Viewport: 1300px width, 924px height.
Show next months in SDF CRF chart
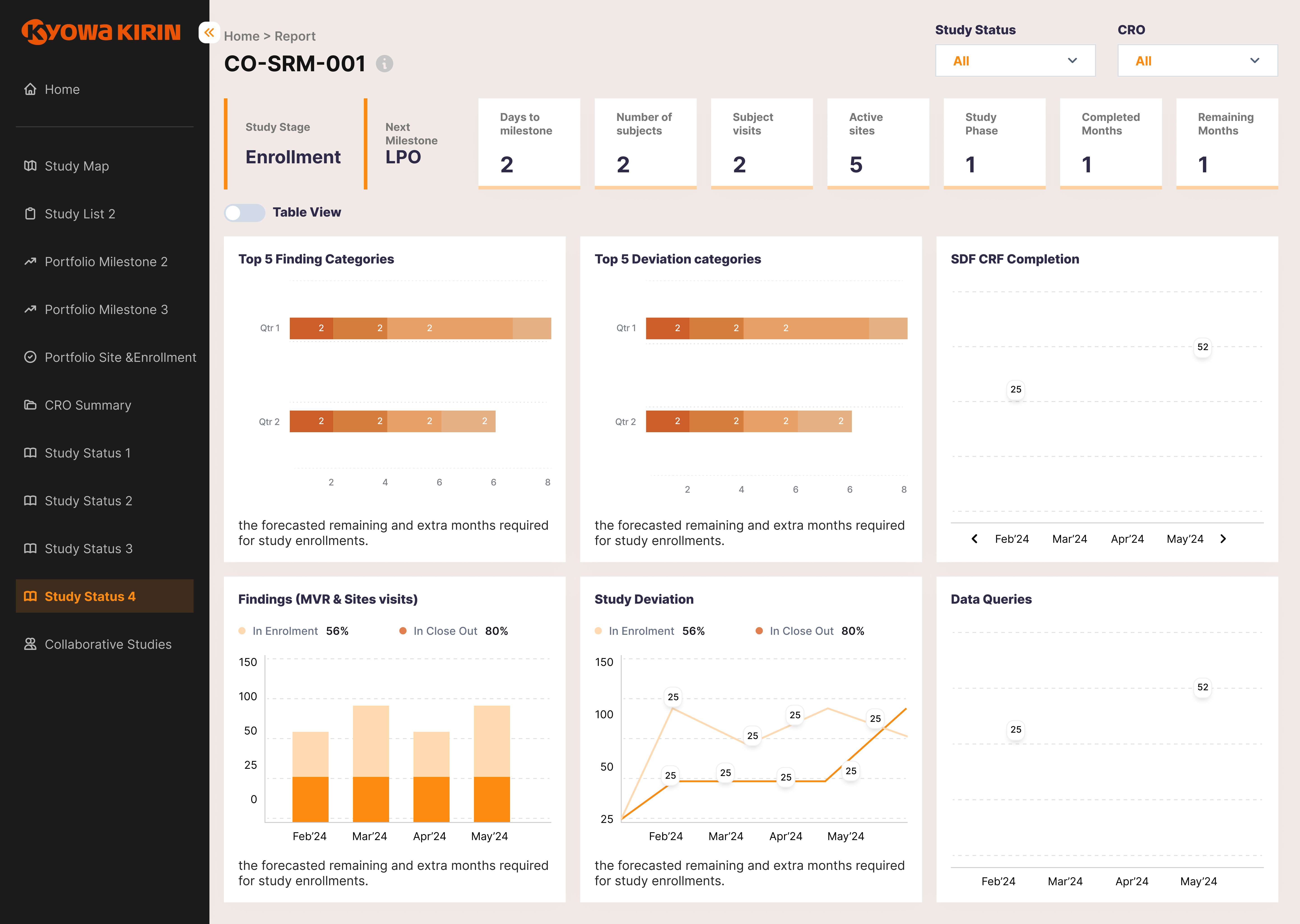1223,538
